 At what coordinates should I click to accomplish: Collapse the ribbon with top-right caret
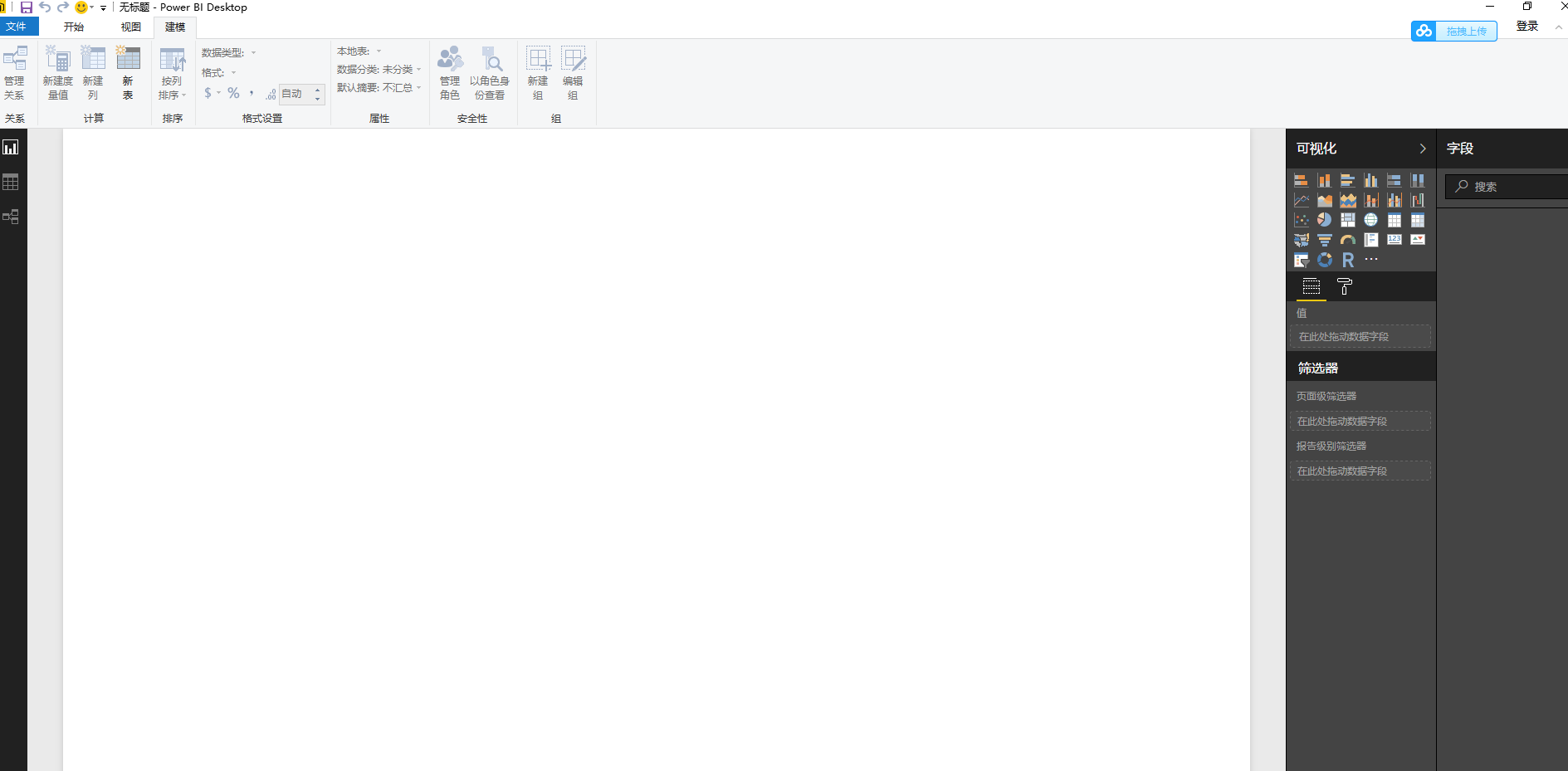[x=1558, y=27]
